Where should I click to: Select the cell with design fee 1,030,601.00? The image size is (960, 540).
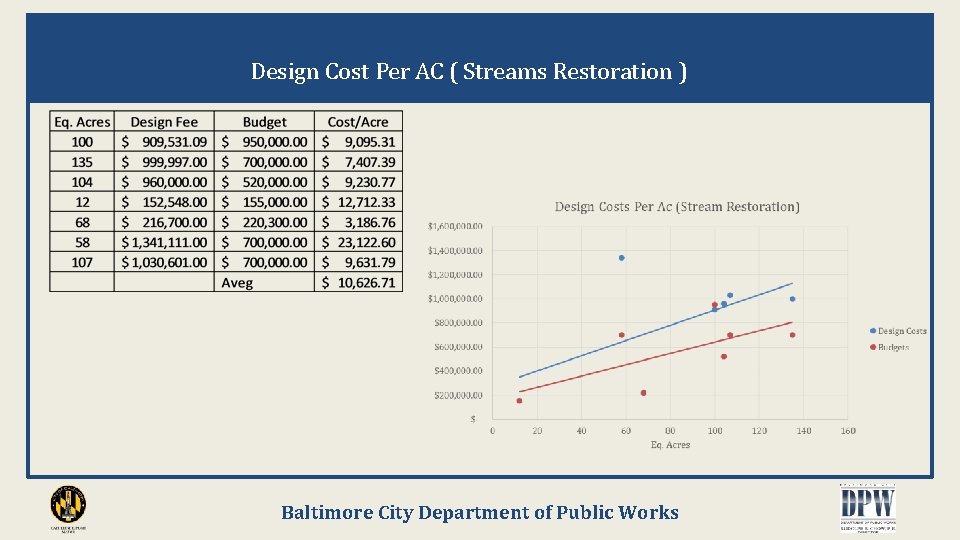[x=164, y=262]
